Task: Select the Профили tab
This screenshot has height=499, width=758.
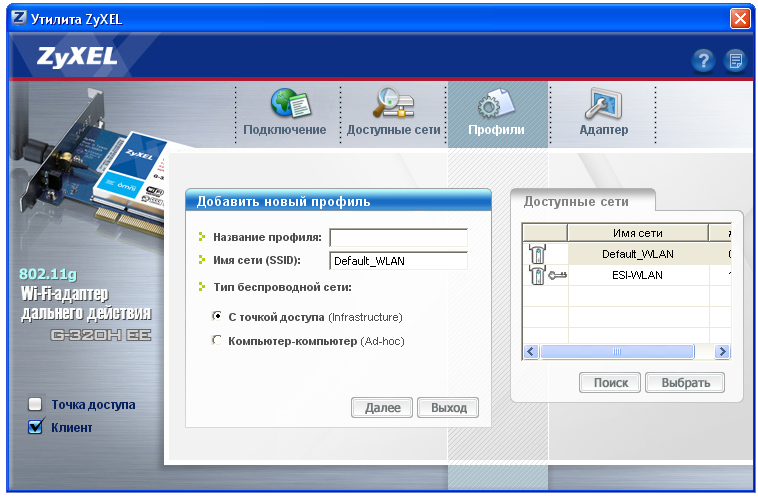Action: pos(497,115)
